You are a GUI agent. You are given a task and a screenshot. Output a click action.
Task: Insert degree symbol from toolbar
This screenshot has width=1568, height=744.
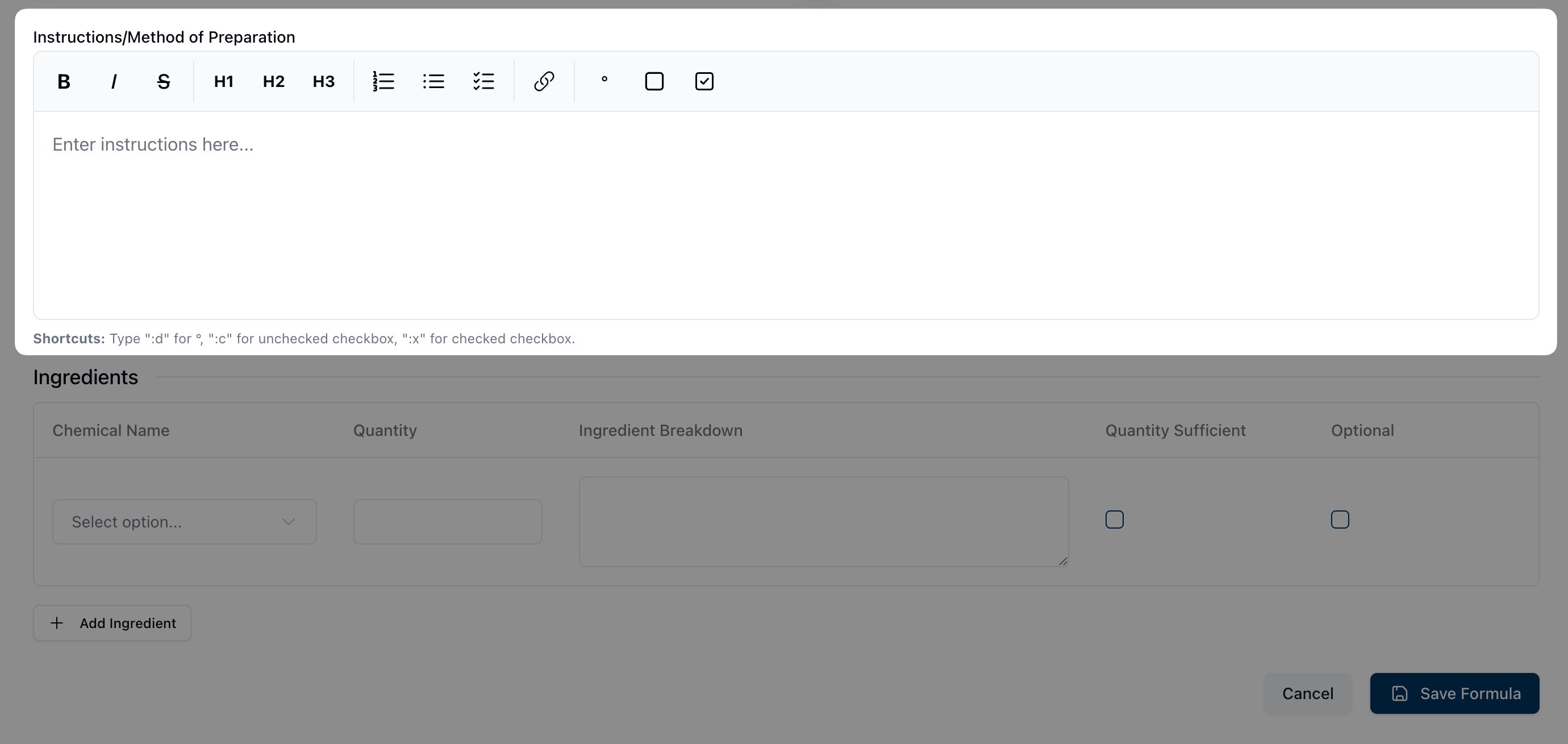tap(604, 82)
